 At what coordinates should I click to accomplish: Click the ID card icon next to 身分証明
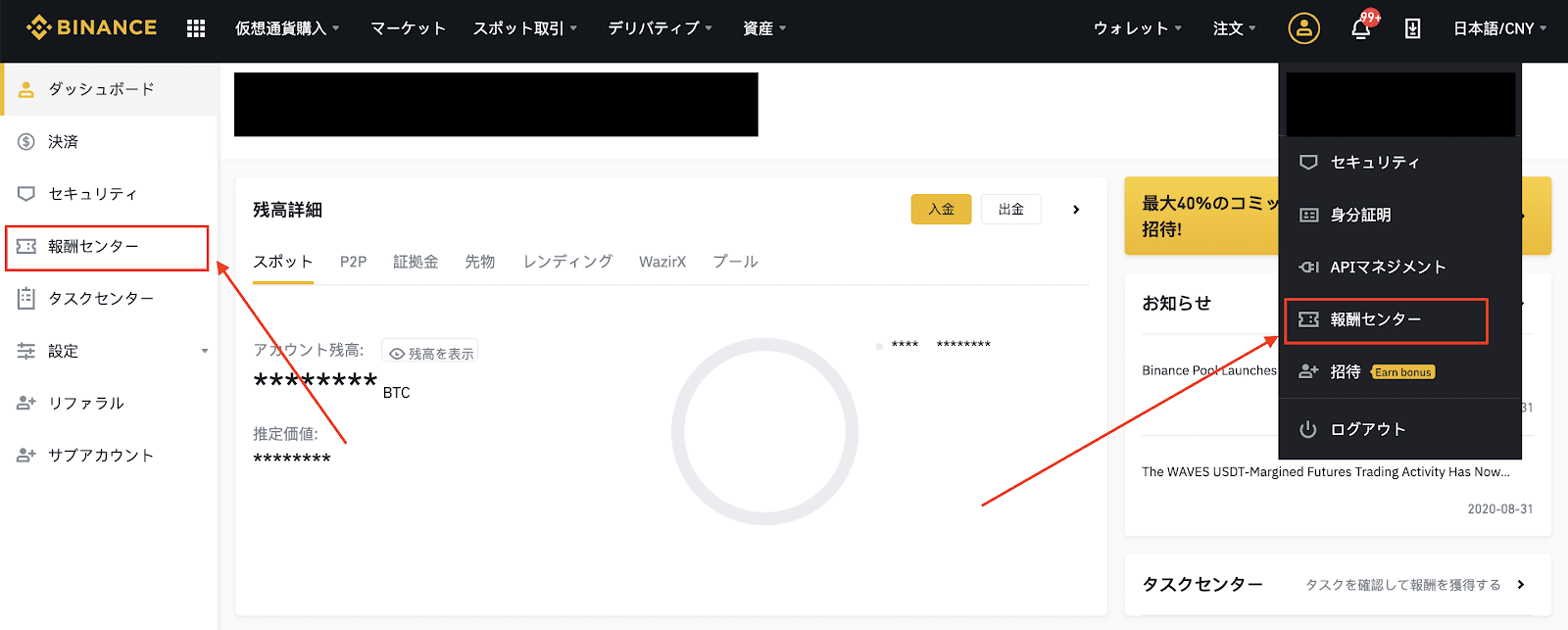pos(1308,215)
